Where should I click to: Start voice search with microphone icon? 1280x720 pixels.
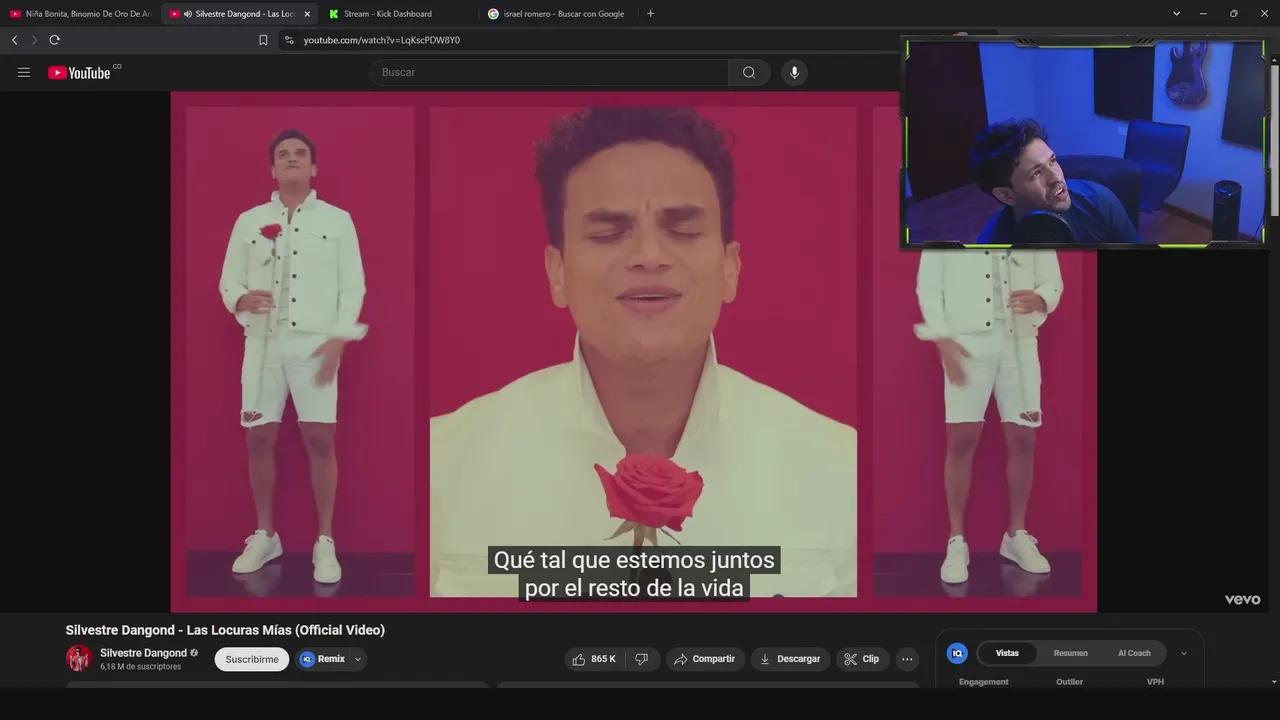point(794,72)
